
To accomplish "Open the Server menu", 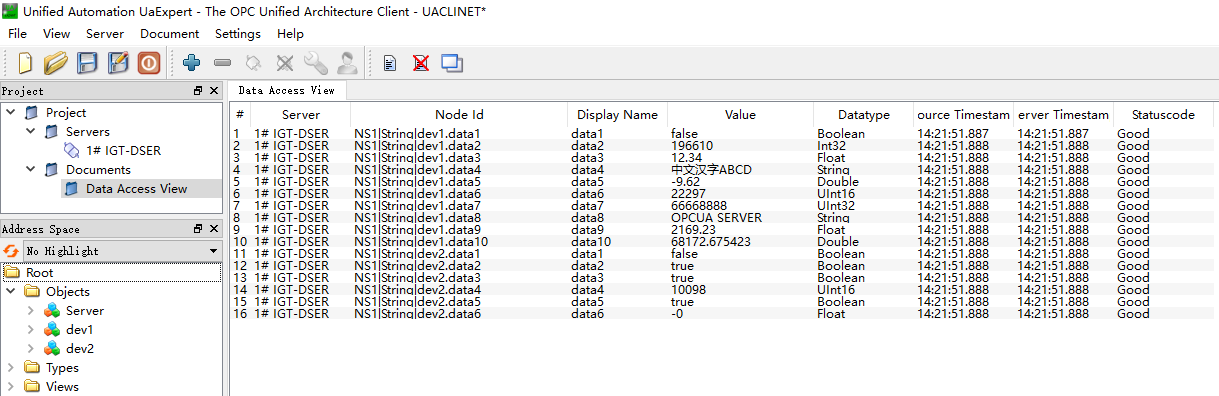I will pos(105,34).
